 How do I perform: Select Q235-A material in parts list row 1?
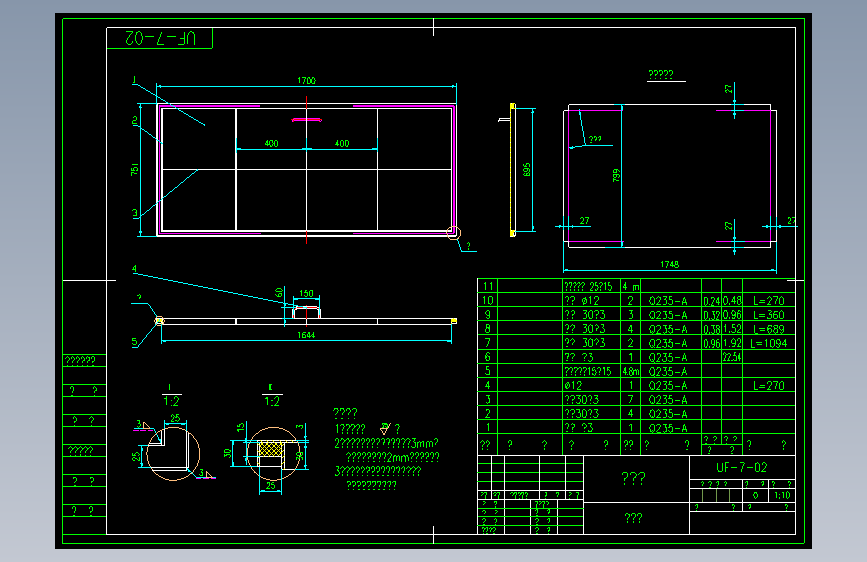click(668, 428)
